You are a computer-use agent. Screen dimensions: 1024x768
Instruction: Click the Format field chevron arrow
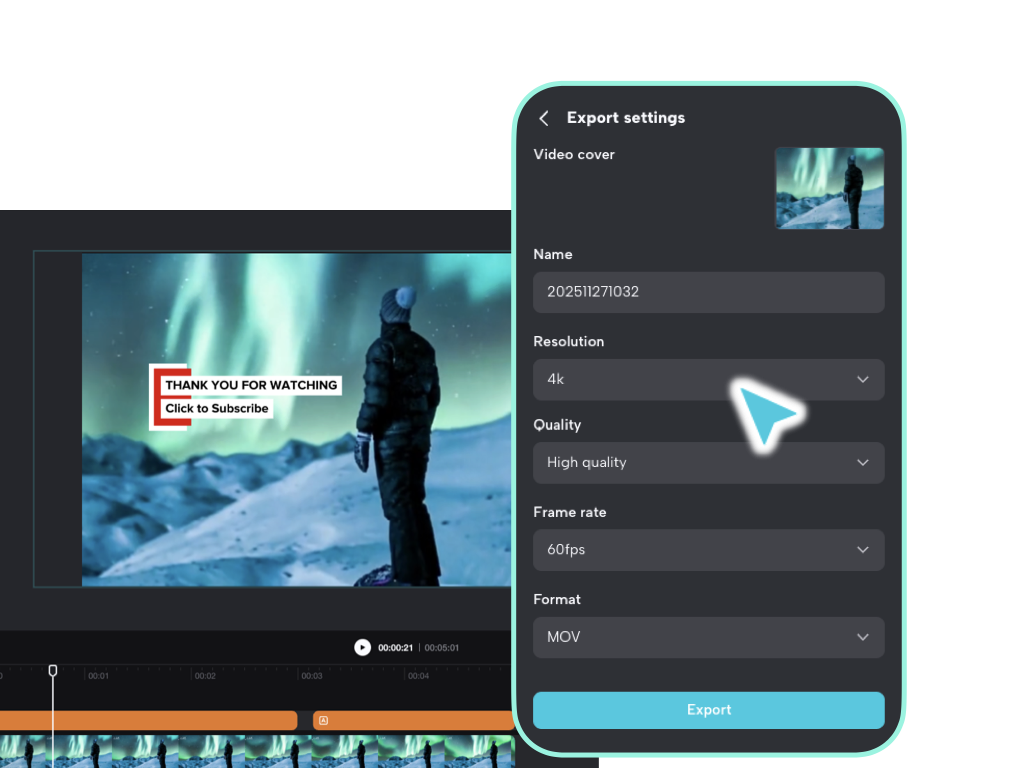coord(862,637)
